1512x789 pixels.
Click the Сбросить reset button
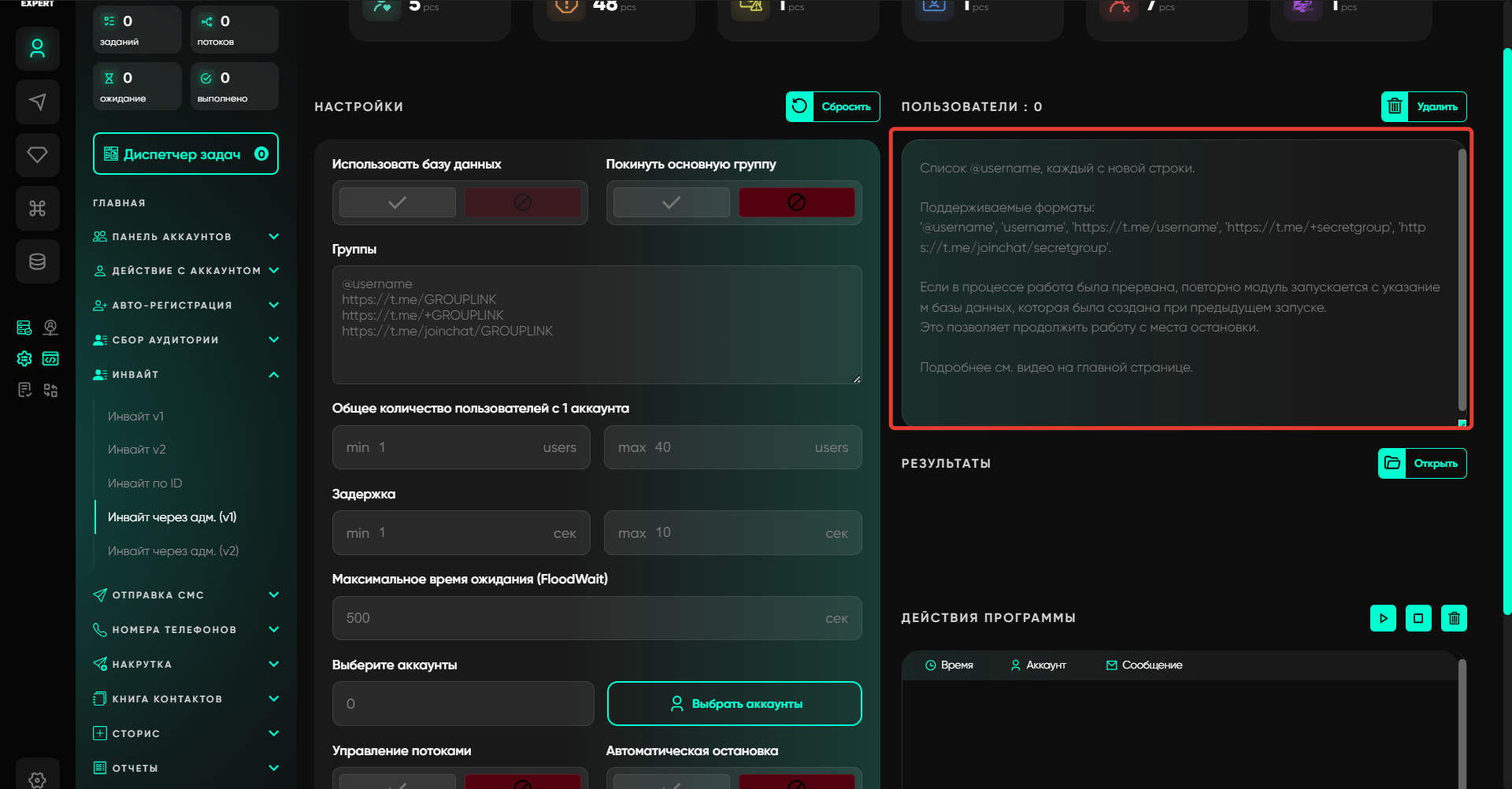832,106
